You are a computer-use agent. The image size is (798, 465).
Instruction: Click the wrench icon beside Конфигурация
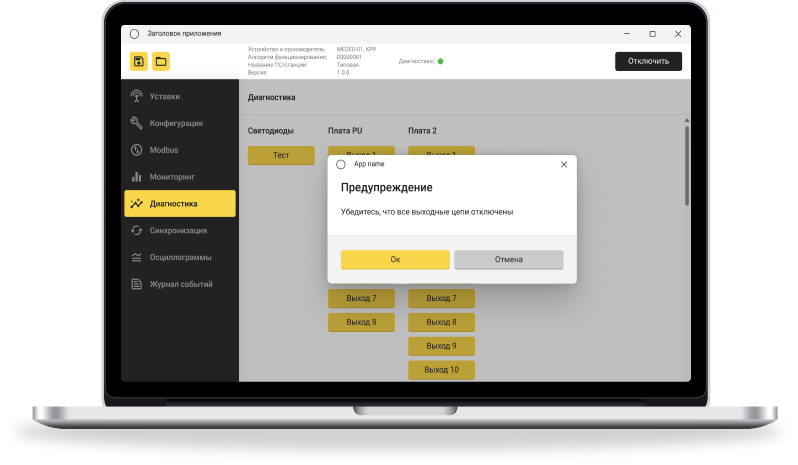tap(137, 123)
